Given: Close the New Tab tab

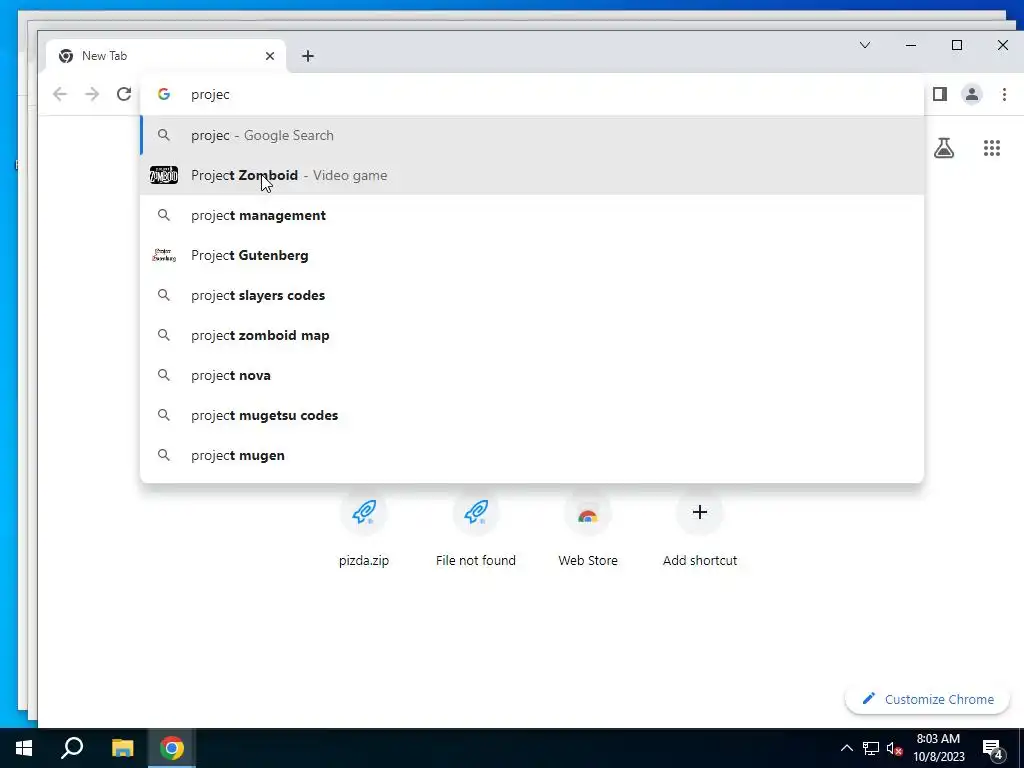Looking at the screenshot, I should click(x=270, y=56).
